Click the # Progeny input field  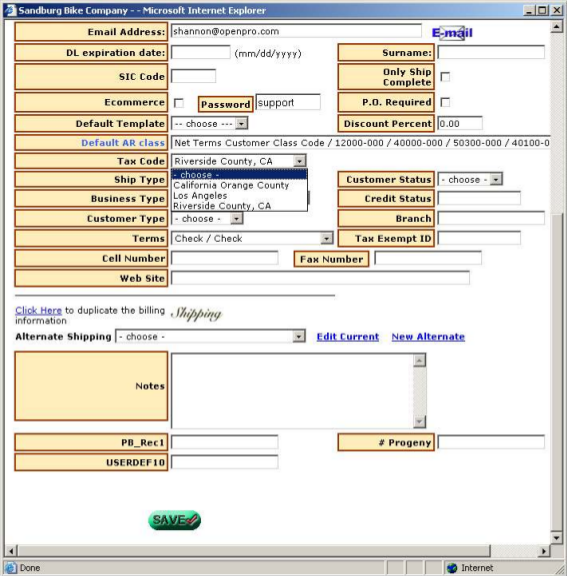pyautogui.click(x=491, y=442)
